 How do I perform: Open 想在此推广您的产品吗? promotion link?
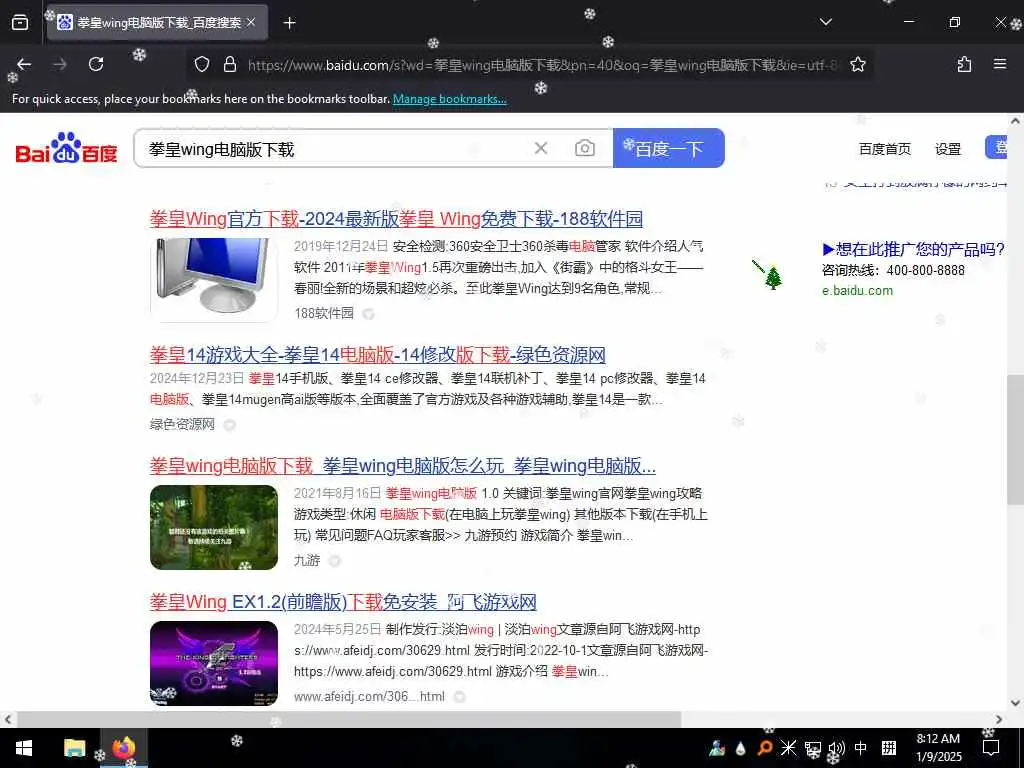click(x=914, y=249)
